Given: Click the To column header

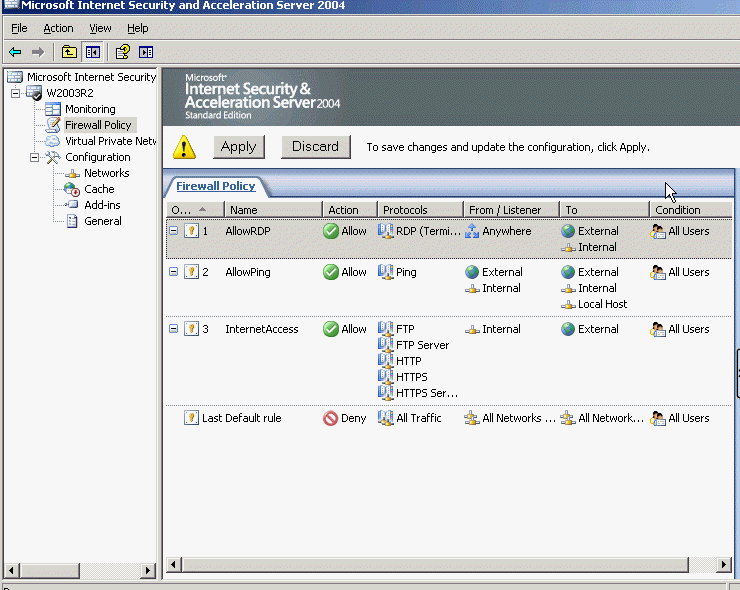Looking at the screenshot, I should [604, 210].
